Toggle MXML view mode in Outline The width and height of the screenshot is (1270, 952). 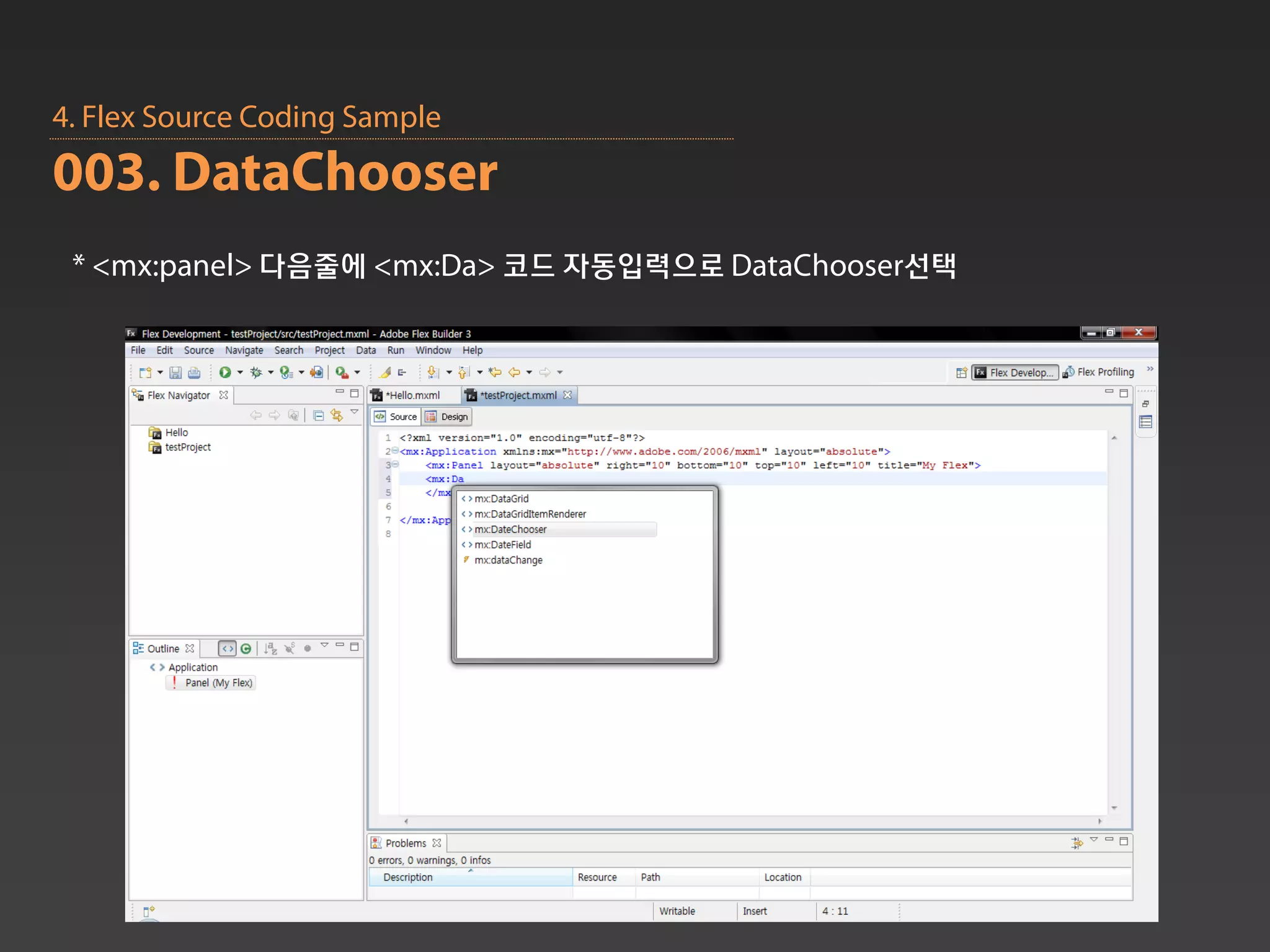(228, 649)
